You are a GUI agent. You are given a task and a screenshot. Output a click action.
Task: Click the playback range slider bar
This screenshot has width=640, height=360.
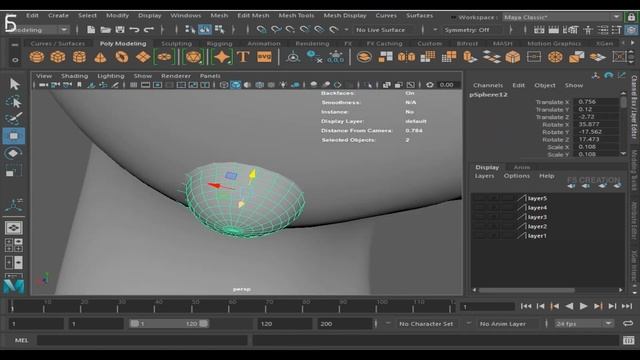coord(169,324)
